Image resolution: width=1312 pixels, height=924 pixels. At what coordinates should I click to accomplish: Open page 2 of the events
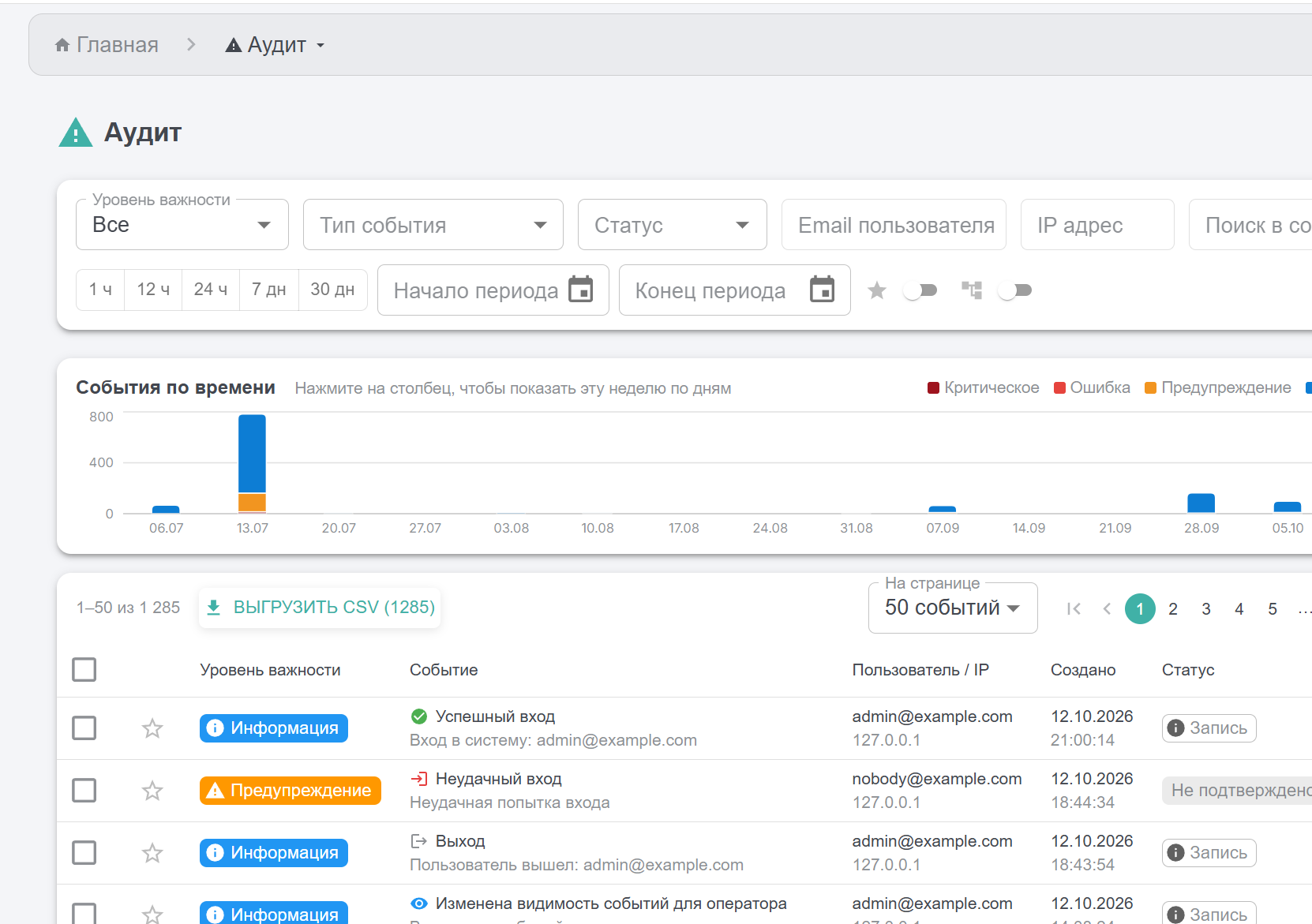point(1173,609)
